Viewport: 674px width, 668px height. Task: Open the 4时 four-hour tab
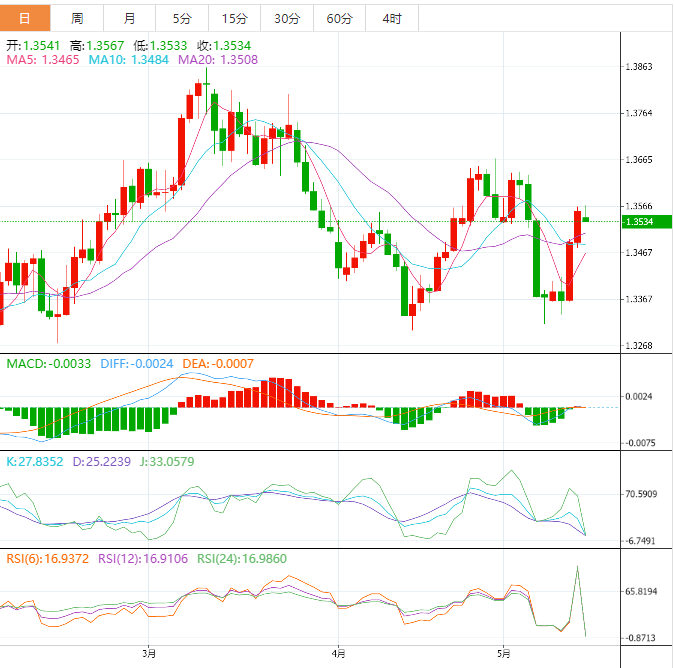tap(392, 19)
